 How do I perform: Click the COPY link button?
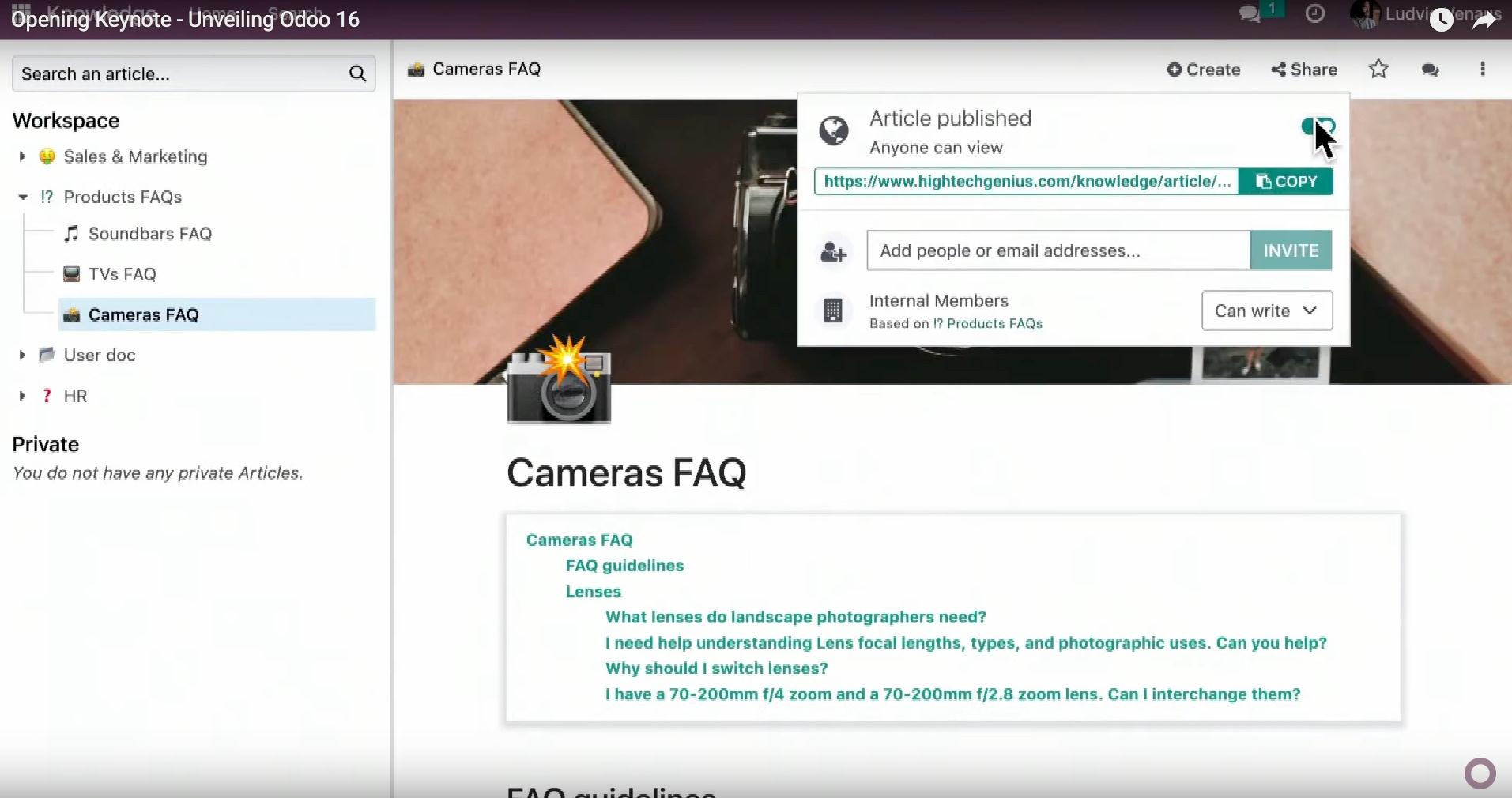pyautogui.click(x=1286, y=182)
